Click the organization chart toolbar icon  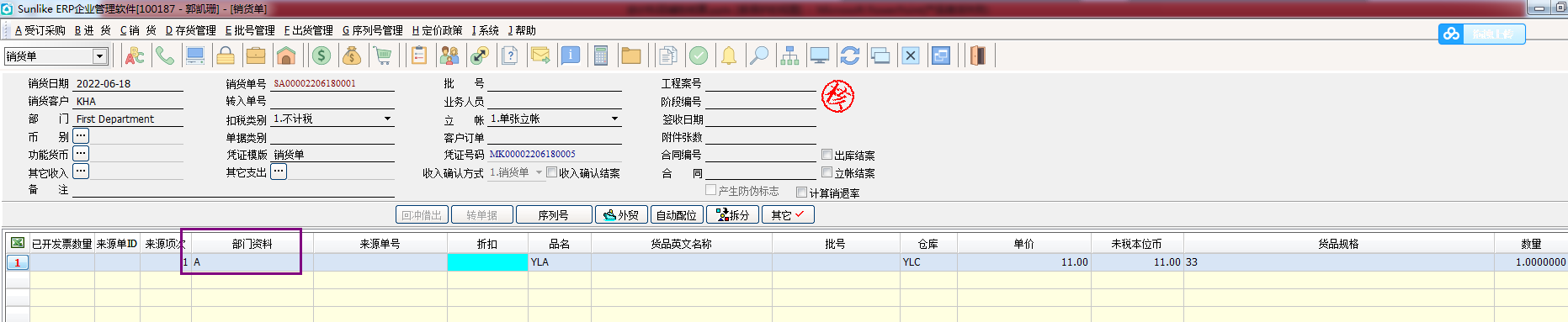click(x=789, y=56)
